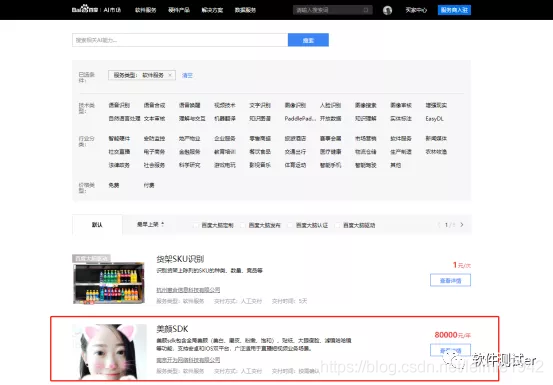Image resolution: width=553 pixels, height=385 pixels.
Task: Check the 百度大脑定制 checkbox
Action: click(195, 225)
